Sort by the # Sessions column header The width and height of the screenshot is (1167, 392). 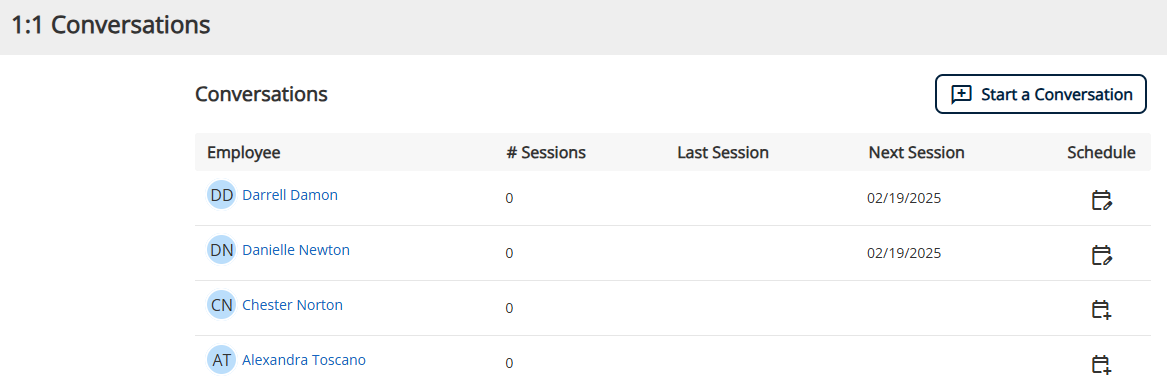[546, 152]
